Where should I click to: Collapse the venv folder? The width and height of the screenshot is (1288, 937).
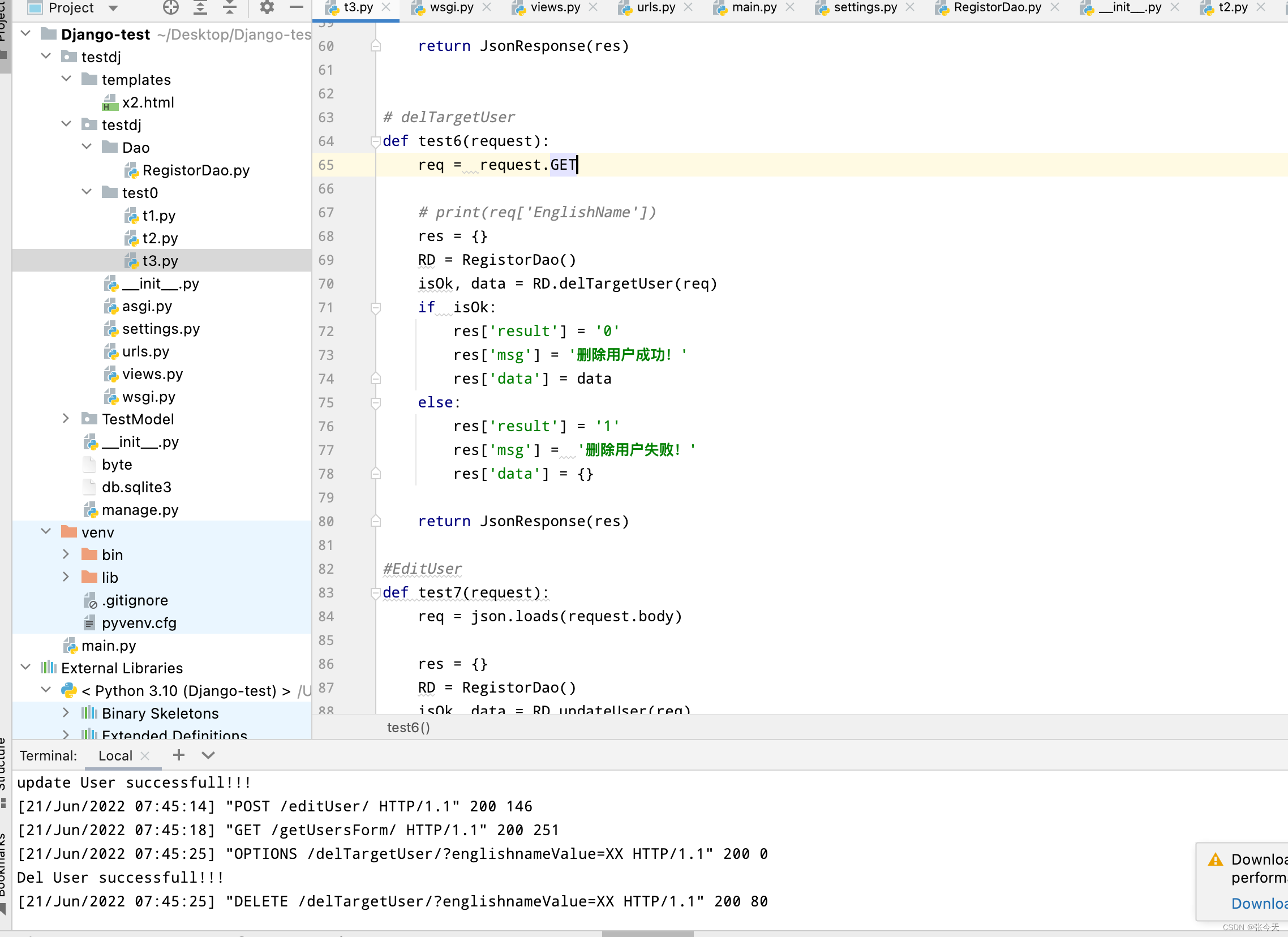click(46, 532)
